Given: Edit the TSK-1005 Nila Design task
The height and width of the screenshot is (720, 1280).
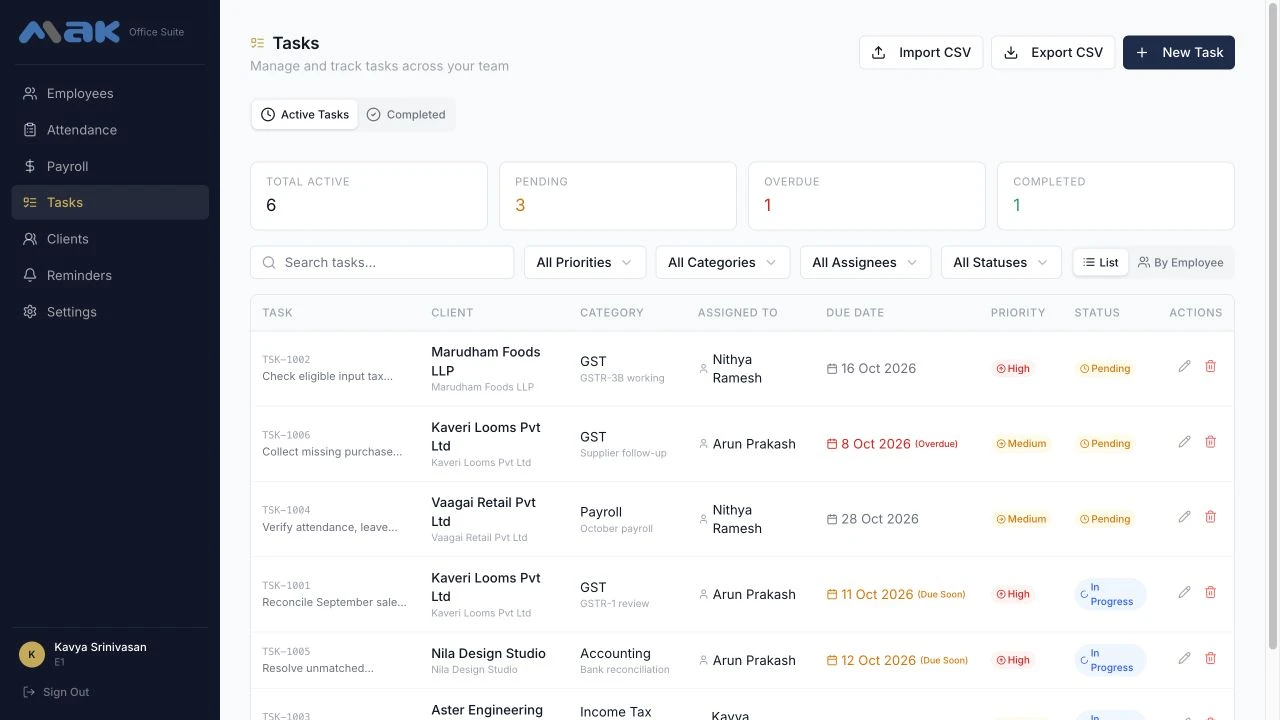Looking at the screenshot, I should [1184, 659].
